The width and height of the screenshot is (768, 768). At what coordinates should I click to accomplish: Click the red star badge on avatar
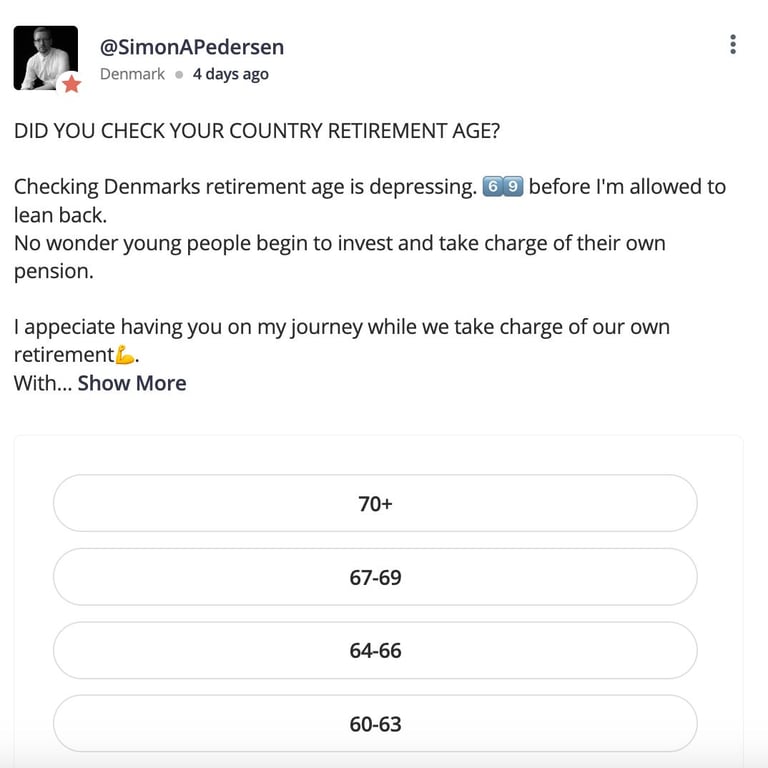[x=71, y=84]
